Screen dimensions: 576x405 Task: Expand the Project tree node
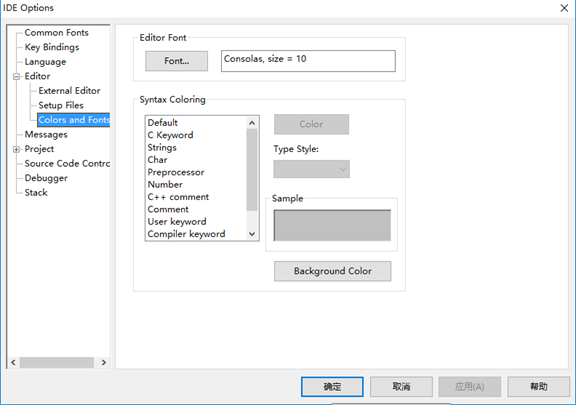pos(16,149)
